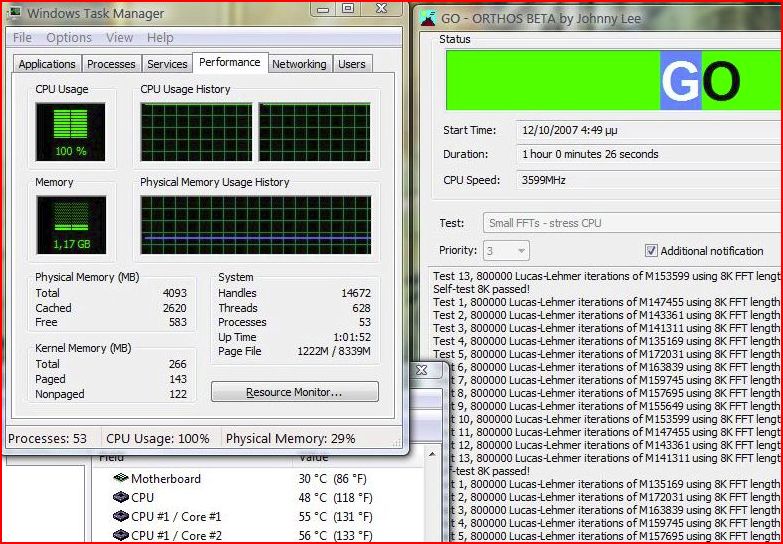Click the CPU sensor chip icon
Image resolution: width=783 pixels, height=544 pixels.
pos(121,497)
